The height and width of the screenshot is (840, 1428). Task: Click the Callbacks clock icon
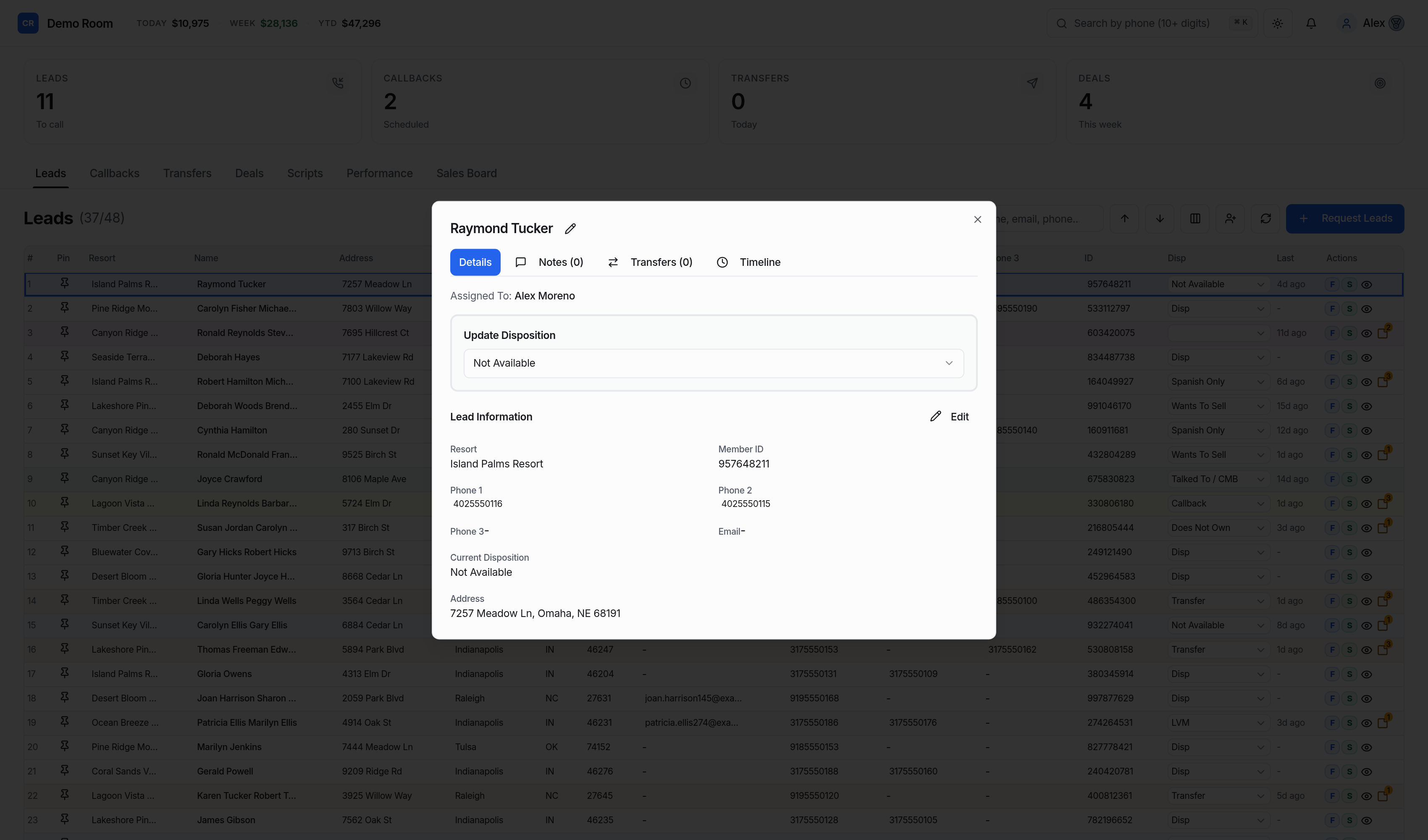tap(685, 83)
